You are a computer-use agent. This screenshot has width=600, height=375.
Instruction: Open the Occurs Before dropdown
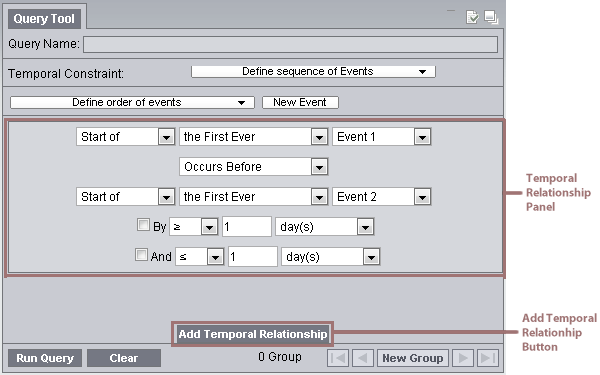(253, 167)
